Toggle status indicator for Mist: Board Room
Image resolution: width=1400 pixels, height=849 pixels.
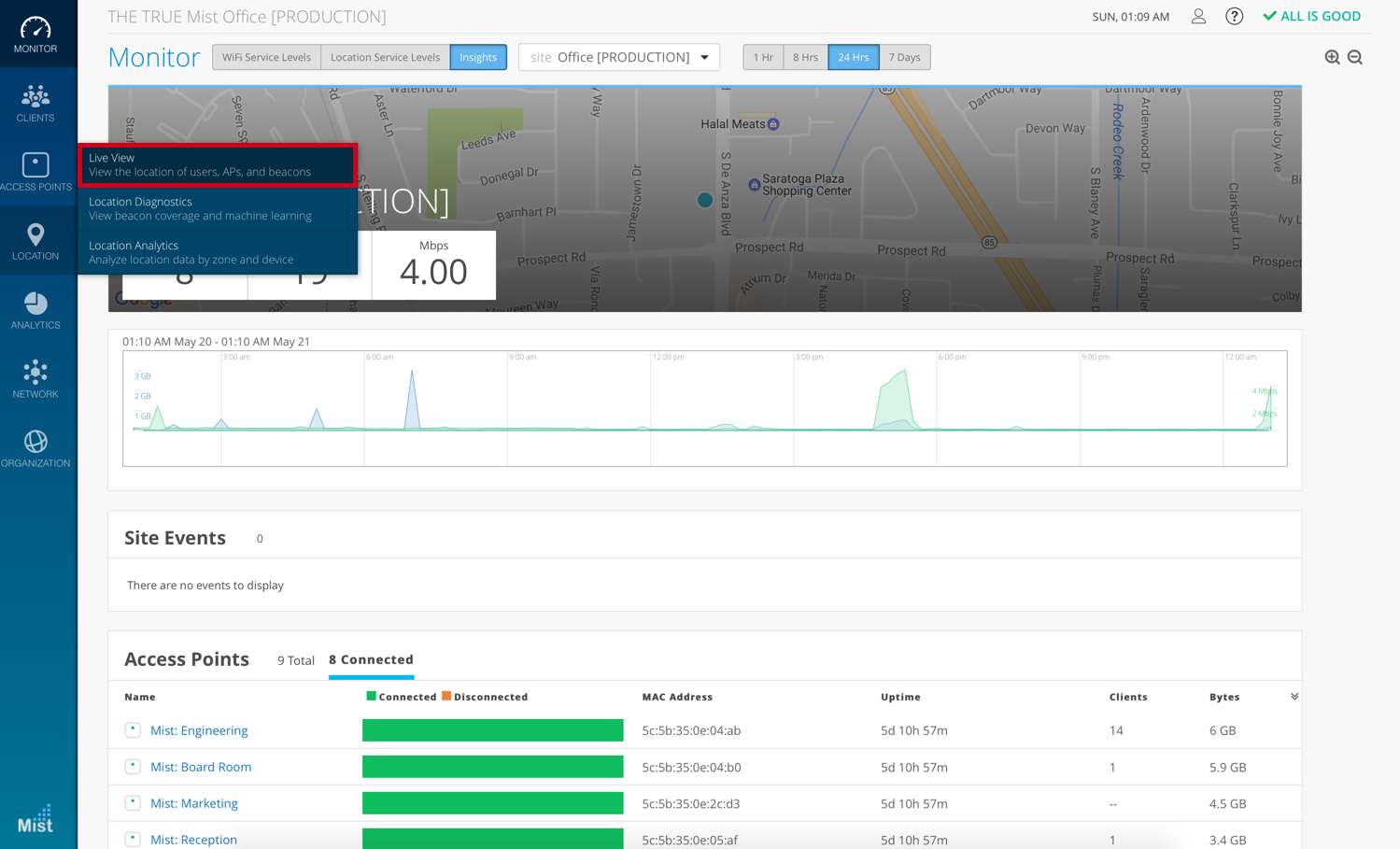click(x=133, y=767)
